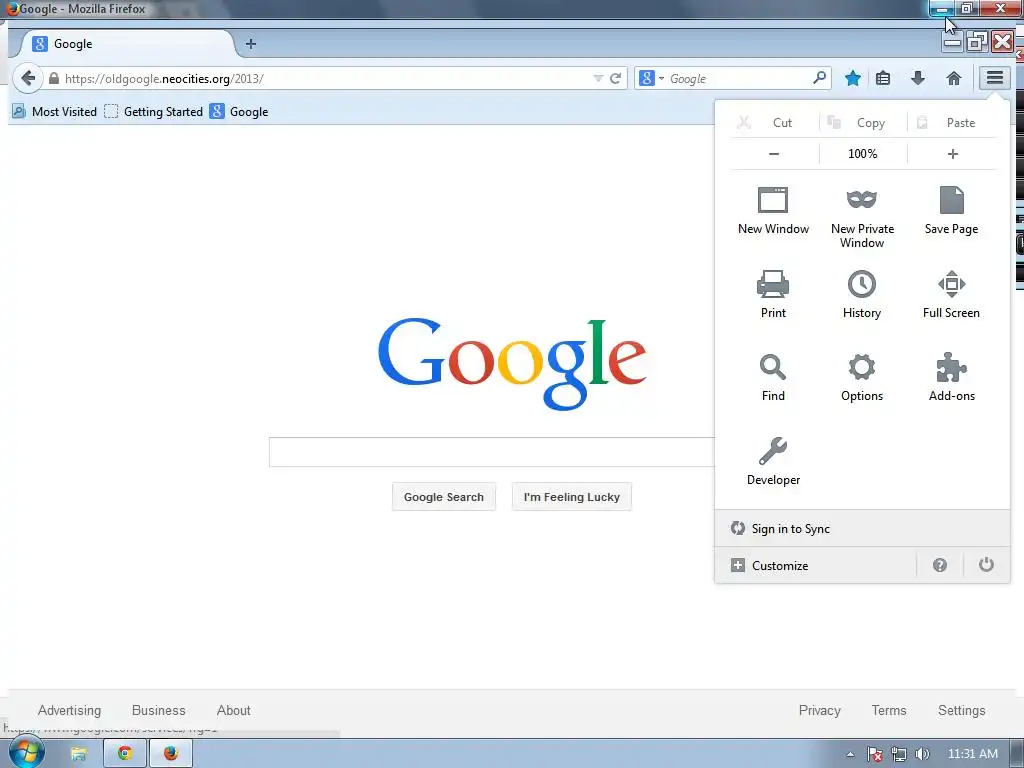This screenshot has width=1024, height=768.
Task: Open New Window from the menu panel
Action: coord(773,210)
